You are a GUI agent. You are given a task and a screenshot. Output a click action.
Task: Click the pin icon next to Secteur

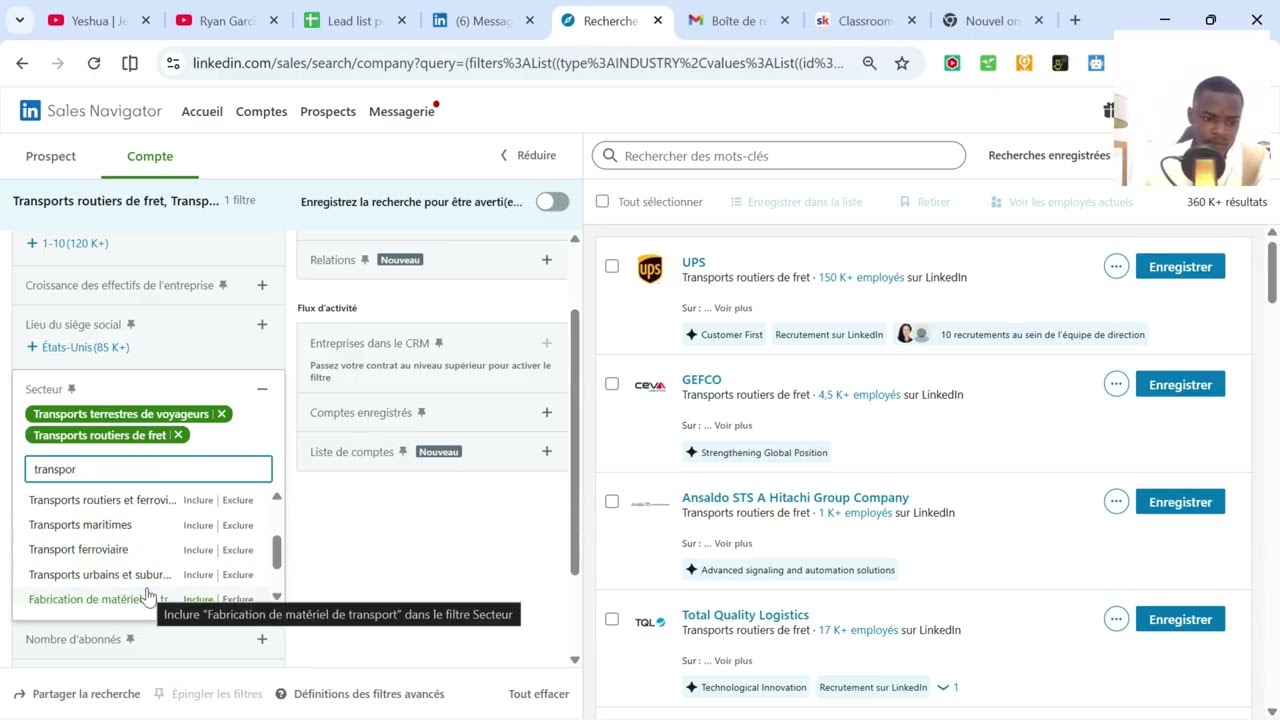pyautogui.click(x=71, y=389)
